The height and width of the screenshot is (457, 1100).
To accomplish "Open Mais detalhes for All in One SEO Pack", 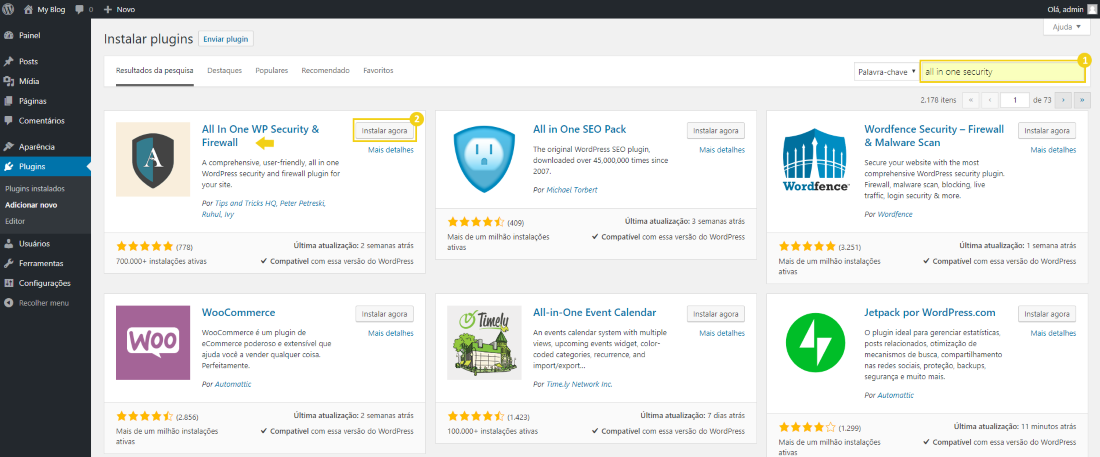I will pos(722,150).
